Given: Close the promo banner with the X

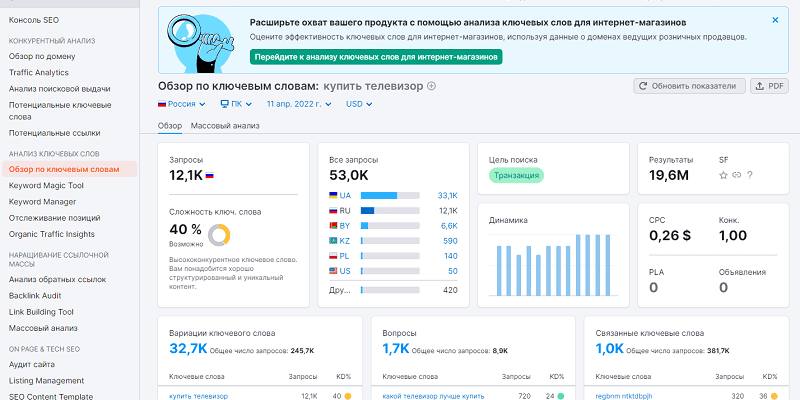Looking at the screenshot, I should 775,20.
